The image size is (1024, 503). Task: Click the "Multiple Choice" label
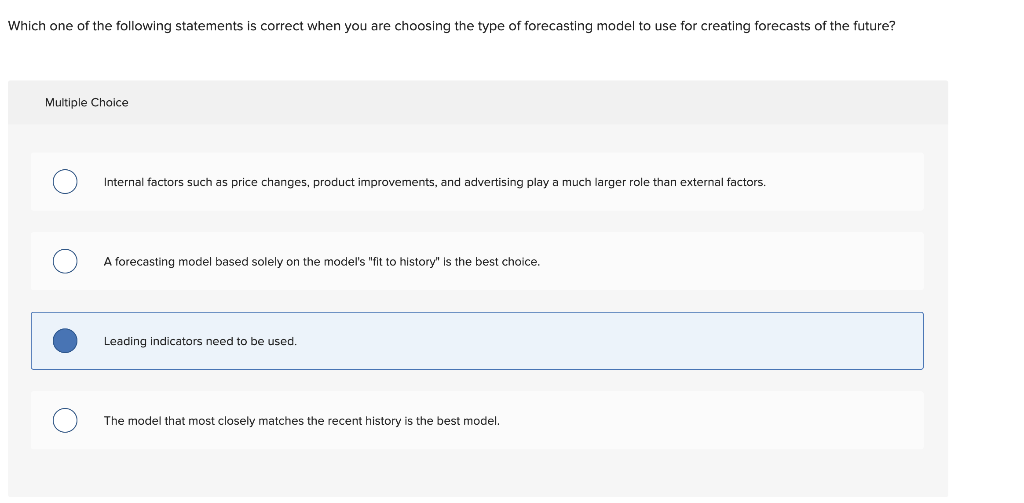(x=87, y=103)
